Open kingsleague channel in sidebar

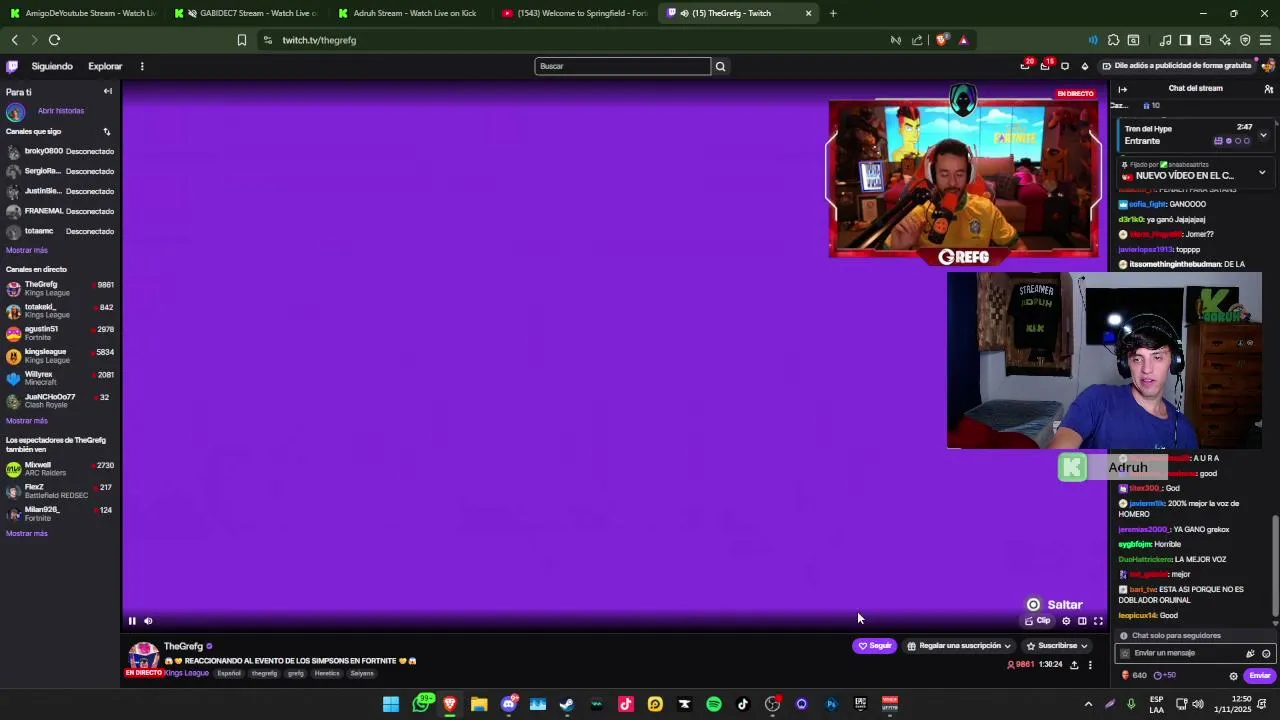coord(60,356)
